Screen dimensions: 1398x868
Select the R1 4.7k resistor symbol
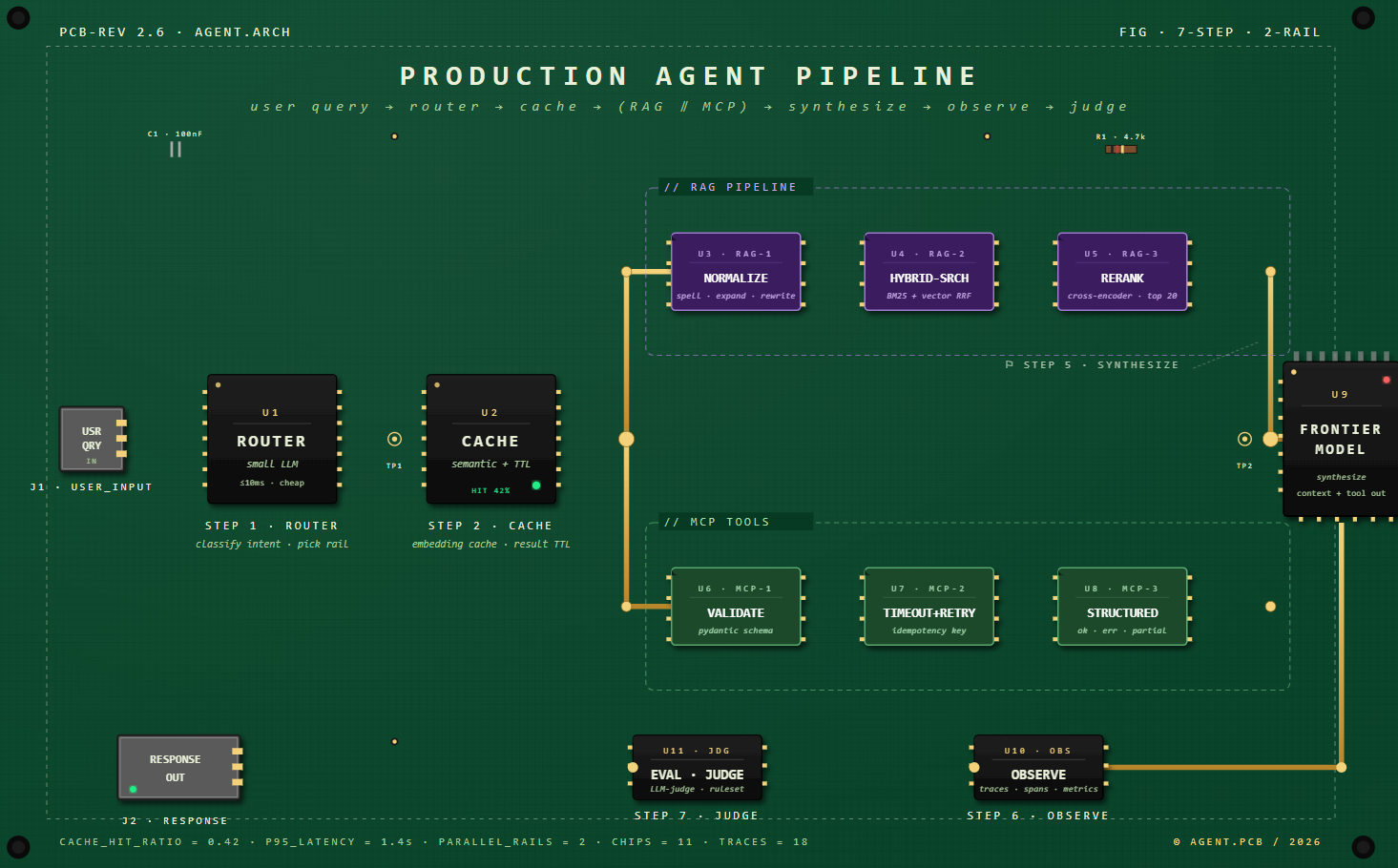[1121, 149]
